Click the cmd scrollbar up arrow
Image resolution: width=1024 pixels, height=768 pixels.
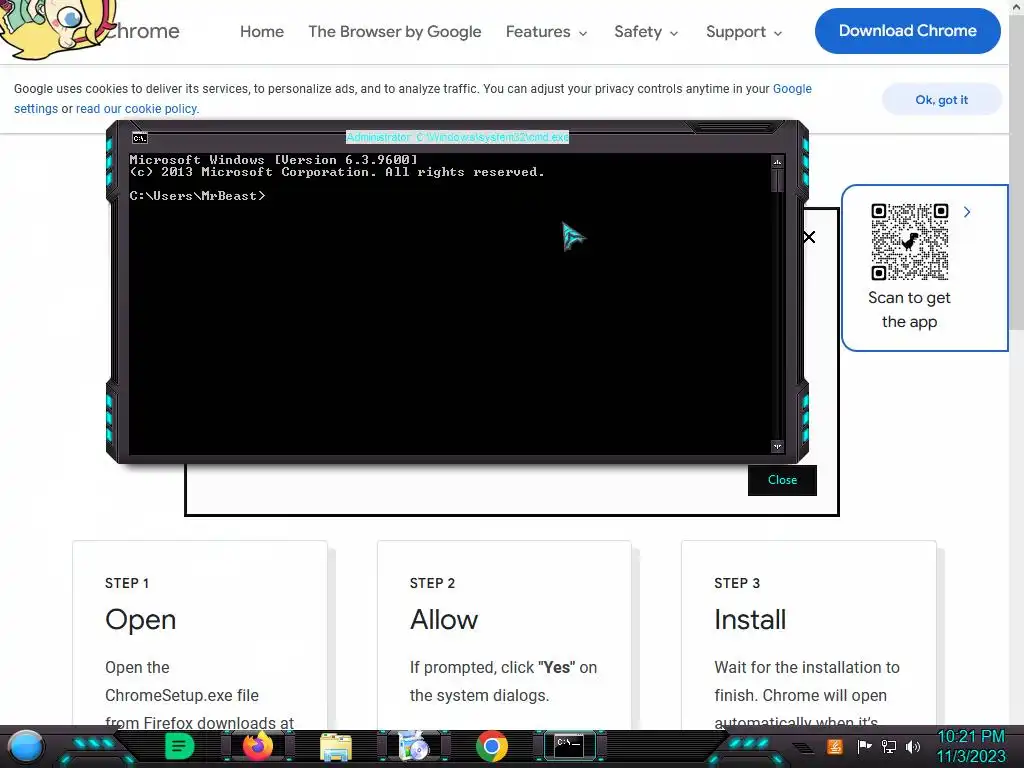pyautogui.click(x=777, y=161)
